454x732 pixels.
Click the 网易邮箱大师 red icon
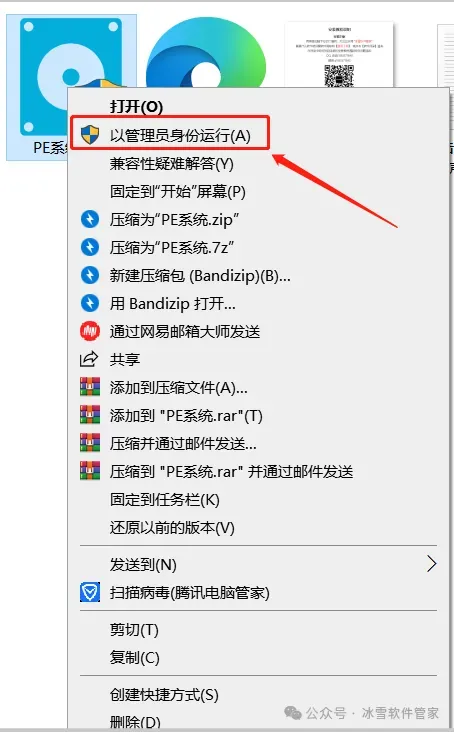click(x=90, y=331)
